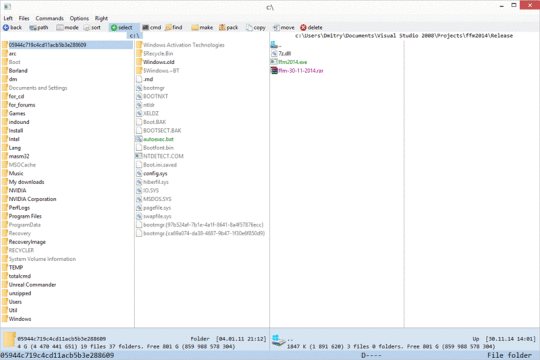Open the Options menu
The height and width of the screenshot is (360, 540).
coord(79,18)
